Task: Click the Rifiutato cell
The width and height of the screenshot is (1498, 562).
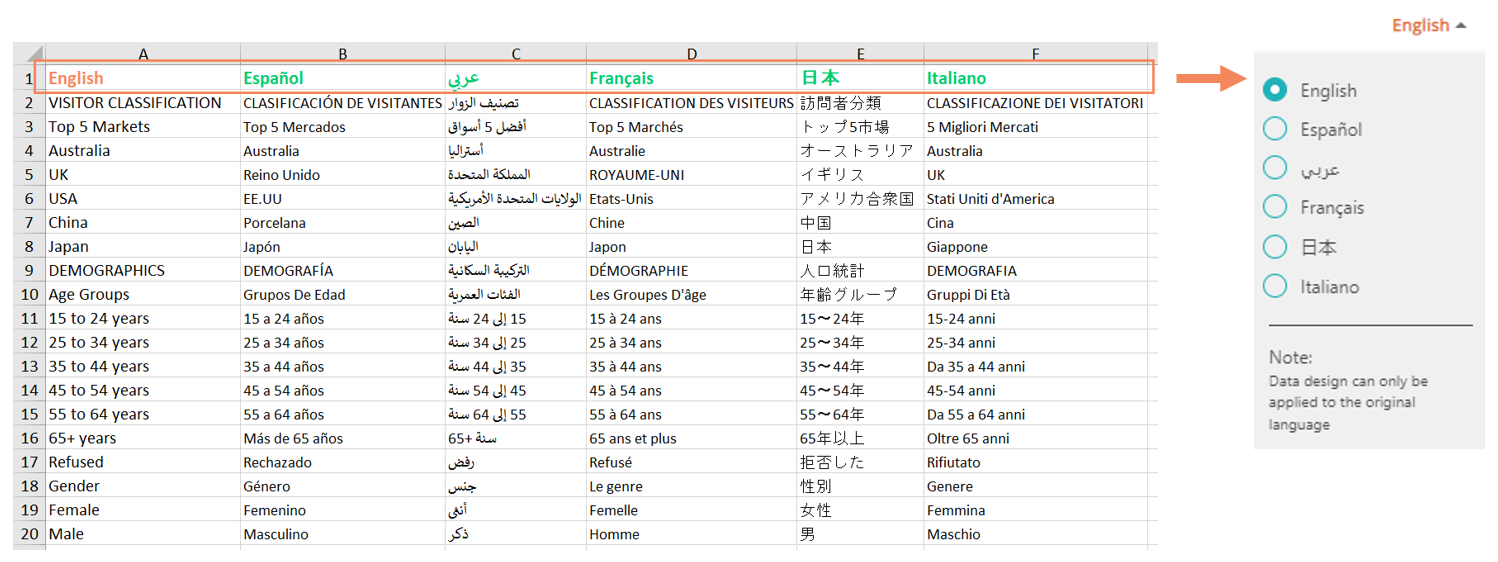Action: [1035, 462]
